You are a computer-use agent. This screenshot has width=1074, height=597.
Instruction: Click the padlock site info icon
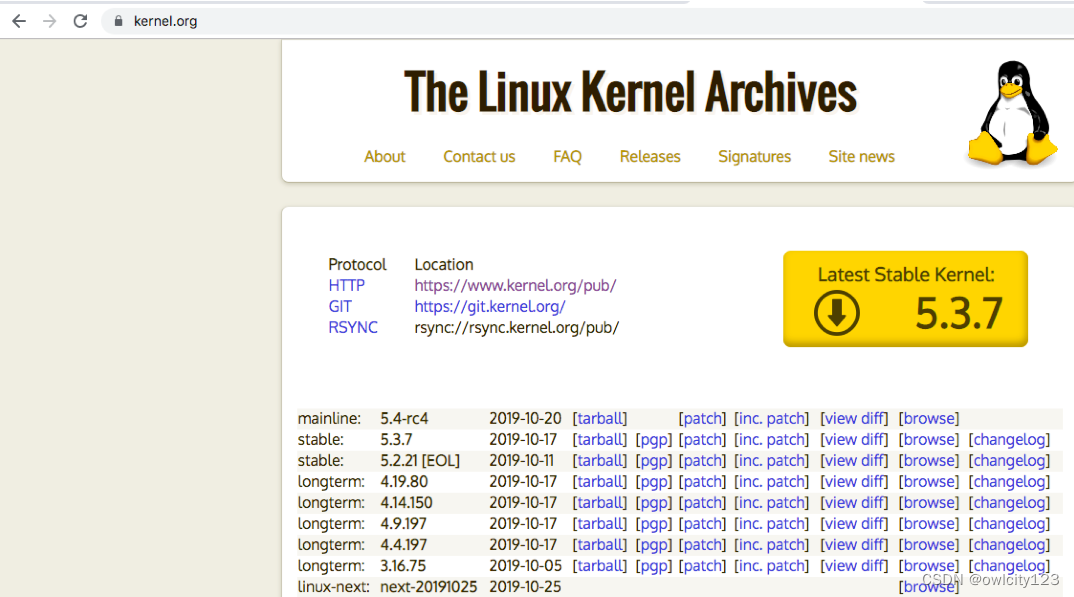coord(118,21)
